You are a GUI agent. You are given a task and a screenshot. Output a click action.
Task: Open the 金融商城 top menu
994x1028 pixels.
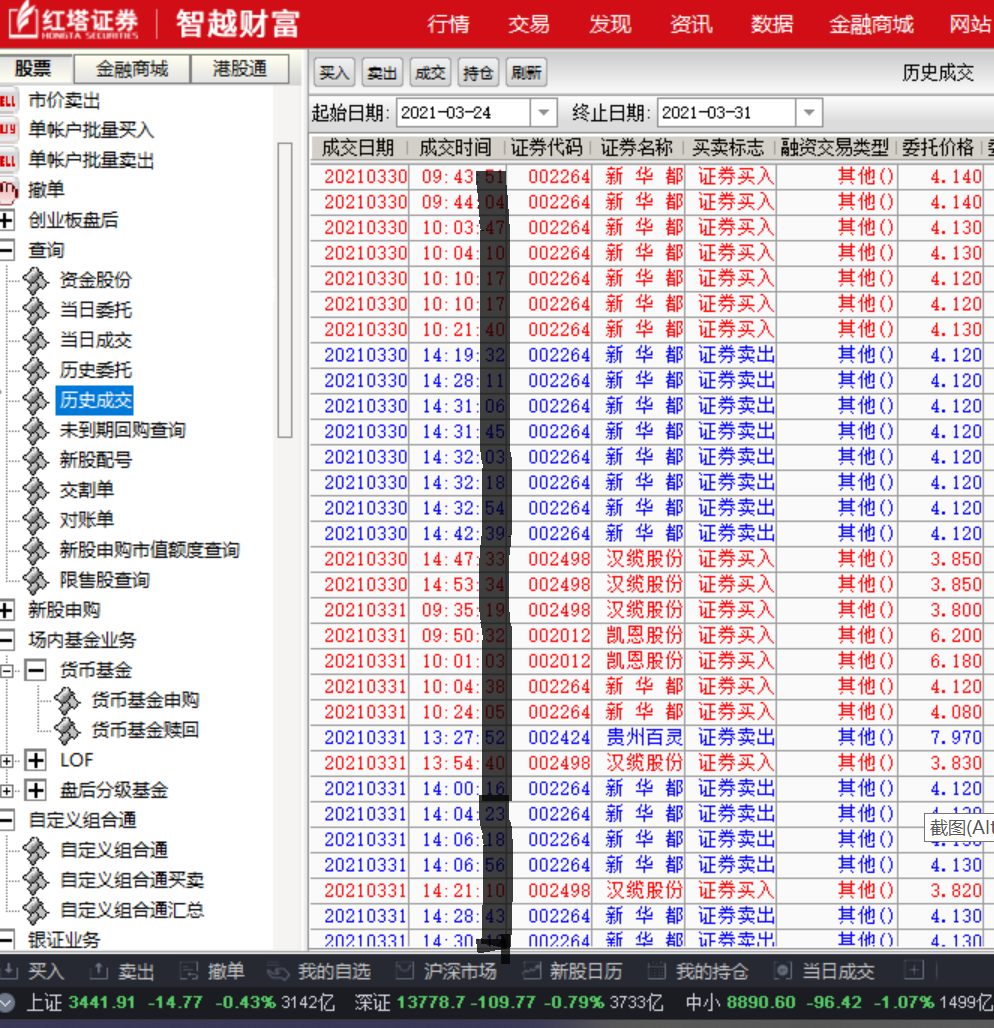(871, 25)
